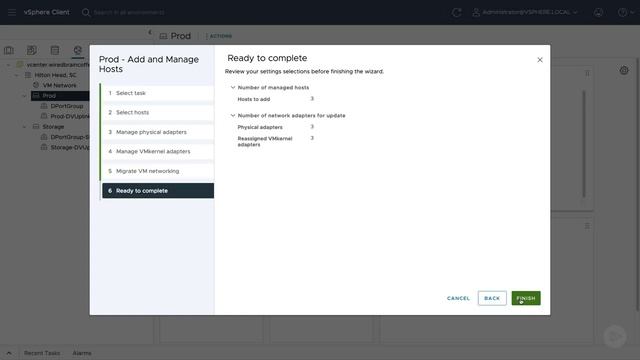The height and width of the screenshot is (360, 640).
Task: Open step 3 Manage physical adapters
Action: (x=158, y=132)
